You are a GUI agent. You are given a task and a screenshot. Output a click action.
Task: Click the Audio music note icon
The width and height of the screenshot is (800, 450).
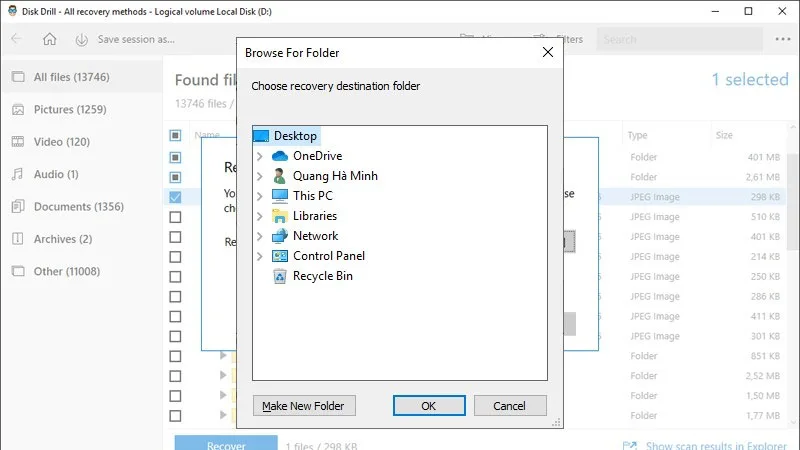tap(18, 174)
